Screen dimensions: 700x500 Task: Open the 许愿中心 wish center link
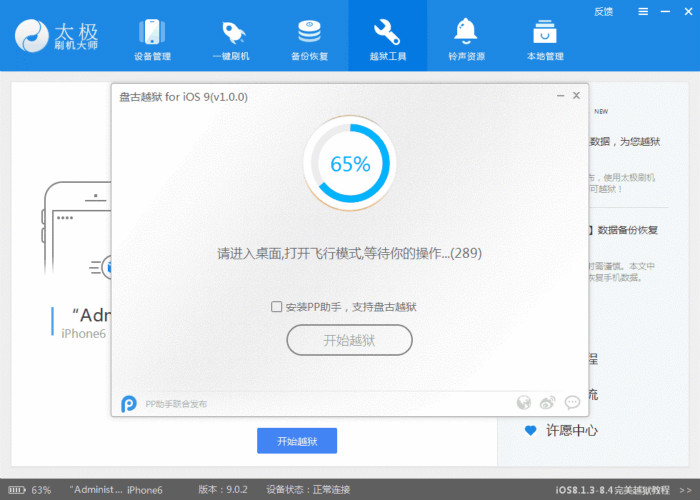[x=572, y=430]
